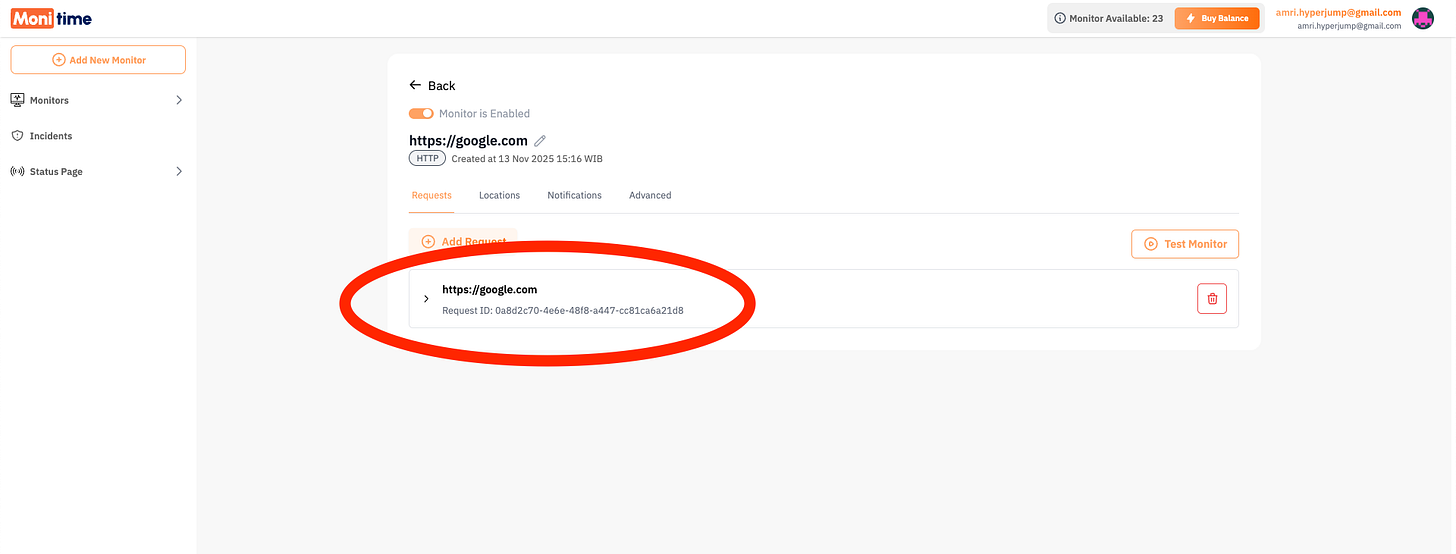The width and height of the screenshot is (1456, 554).
Task: Click the Created at 13 Nov 2025 text
Action: [527, 159]
